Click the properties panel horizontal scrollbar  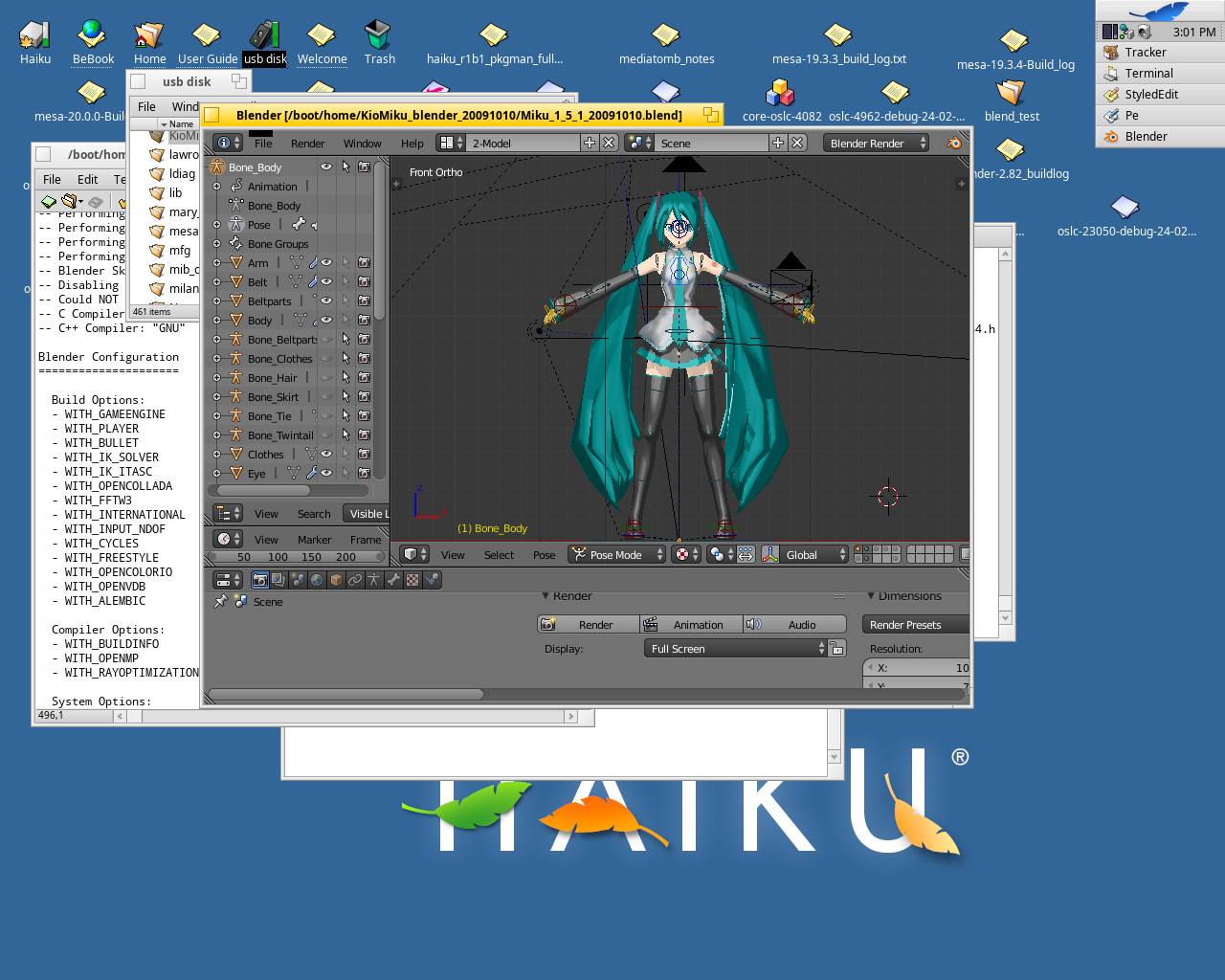click(x=345, y=695)
